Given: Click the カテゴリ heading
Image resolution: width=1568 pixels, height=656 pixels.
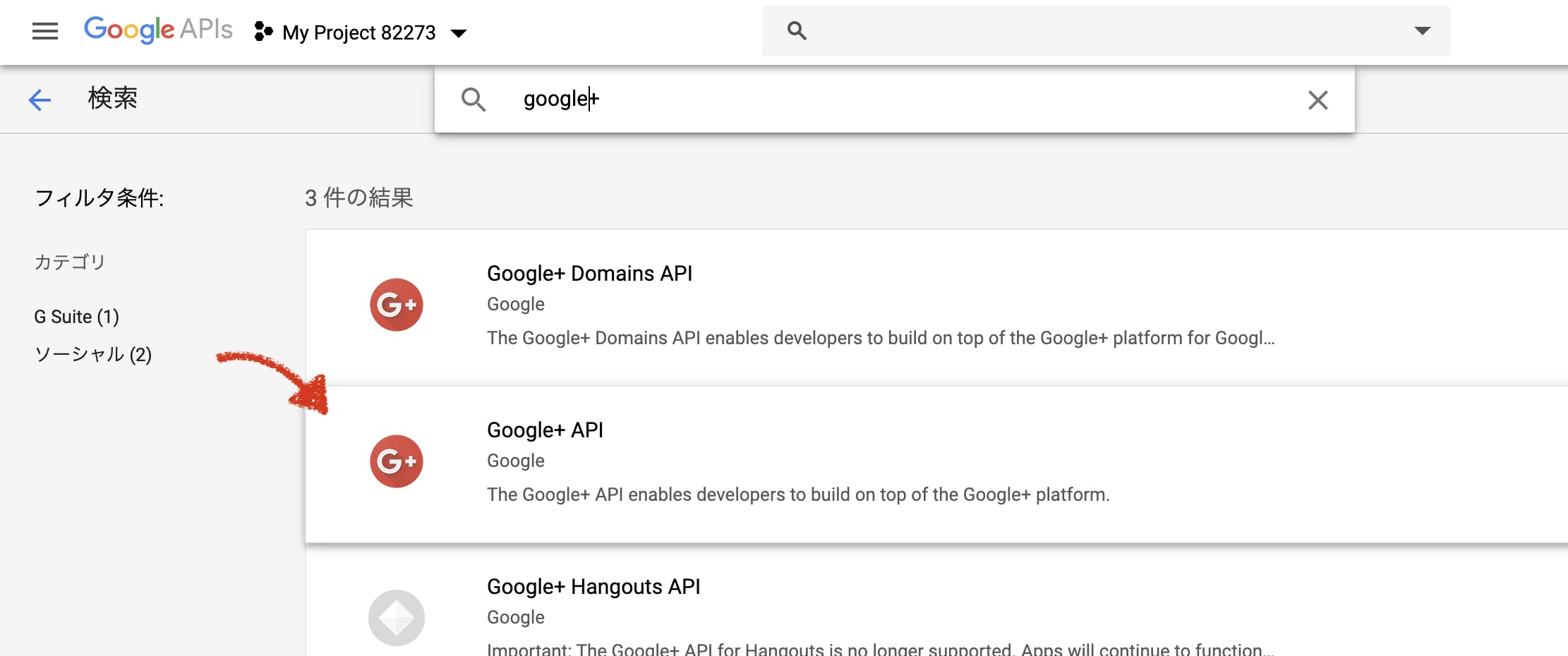Looking at the screenshot, I should 70,262.
